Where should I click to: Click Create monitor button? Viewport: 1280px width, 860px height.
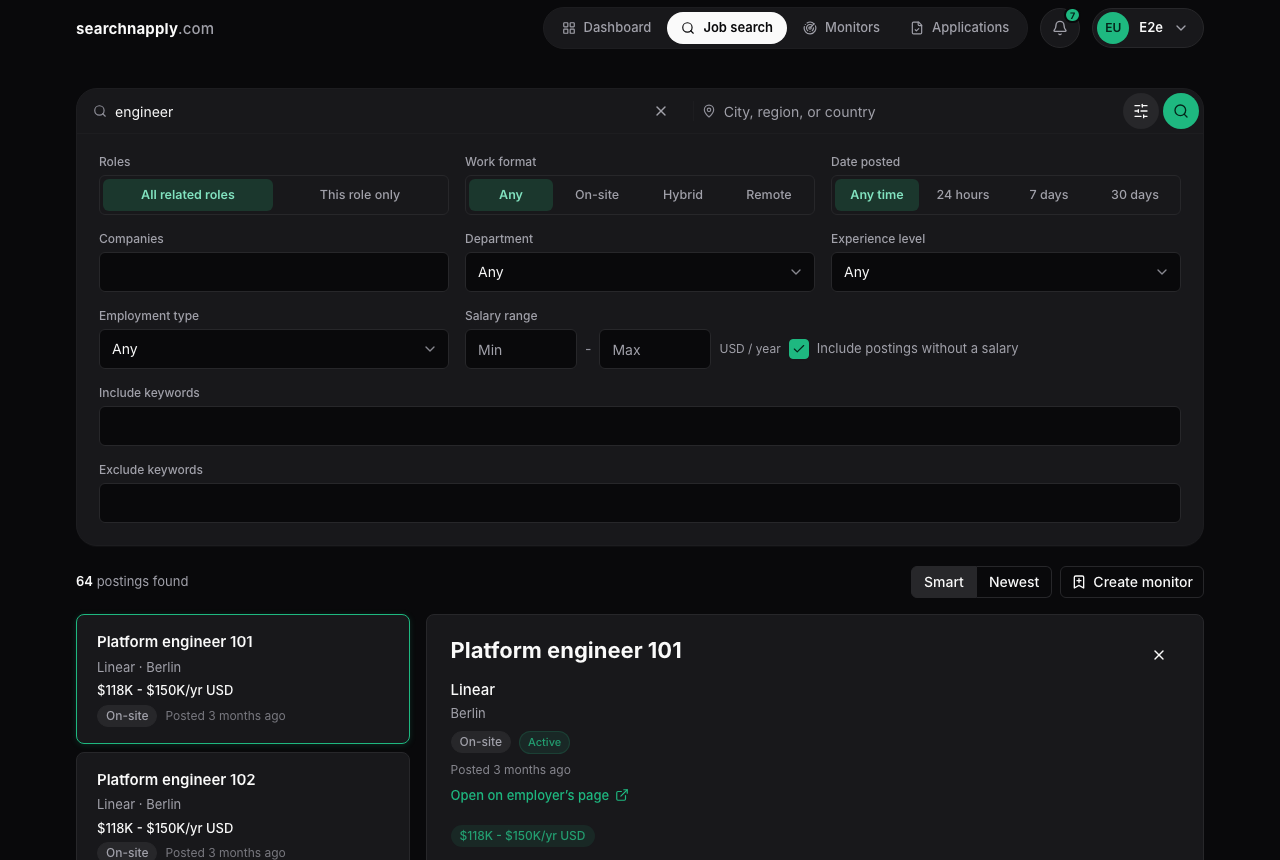tap(1132, 582)
